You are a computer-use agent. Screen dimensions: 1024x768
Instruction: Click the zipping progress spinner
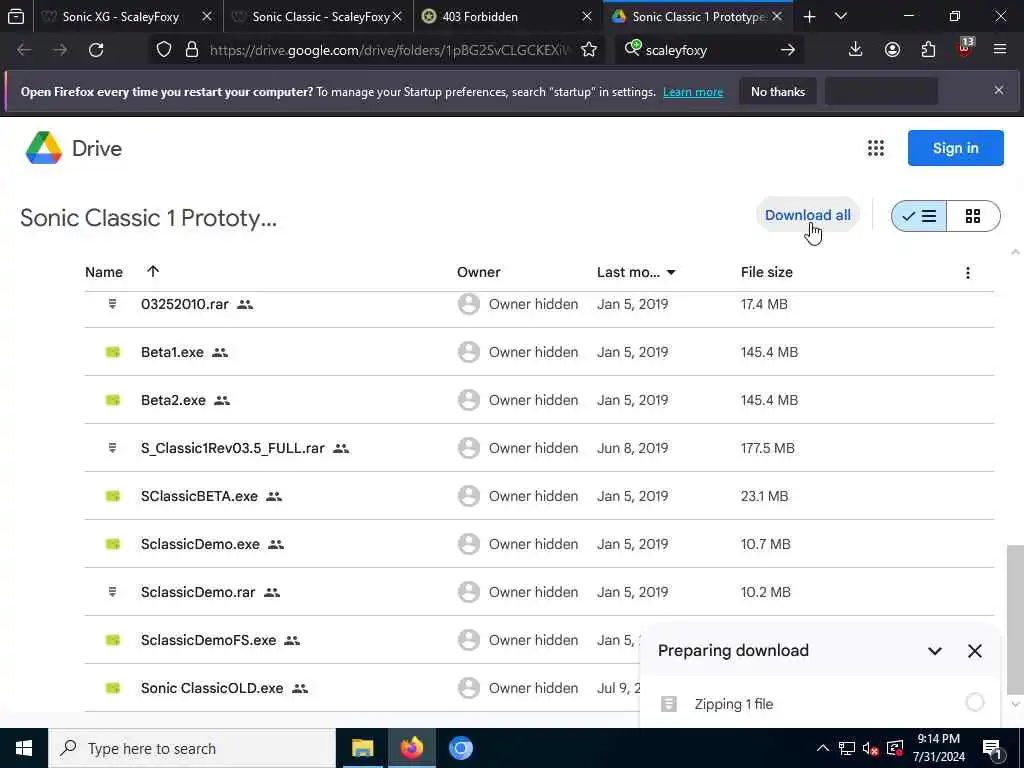tap(974, 703)
